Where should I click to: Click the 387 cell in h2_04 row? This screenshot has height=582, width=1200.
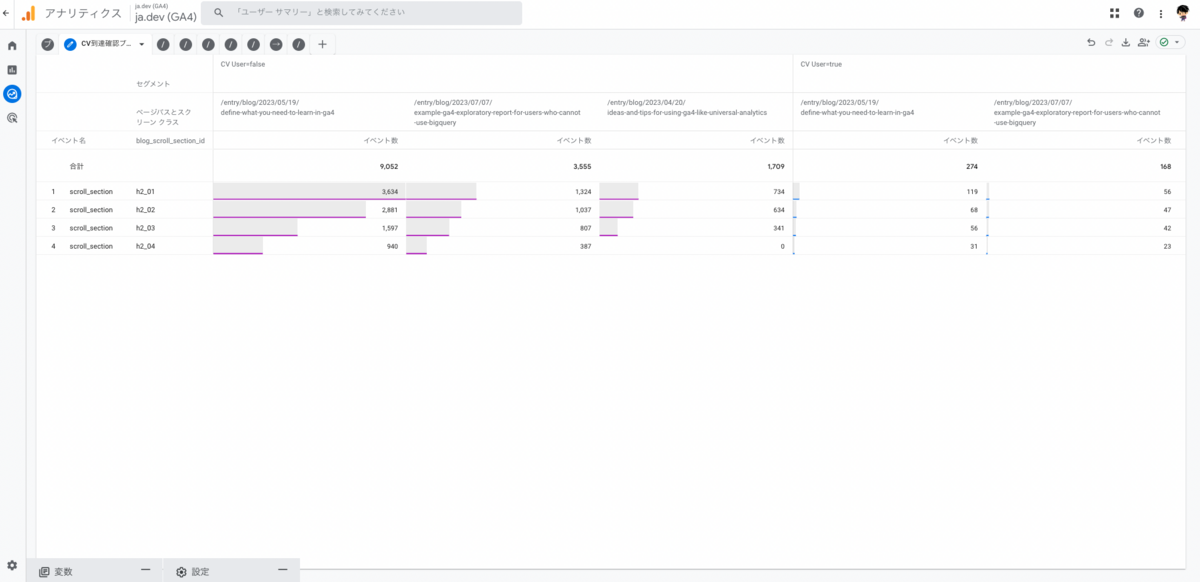(x=586, y=246)
